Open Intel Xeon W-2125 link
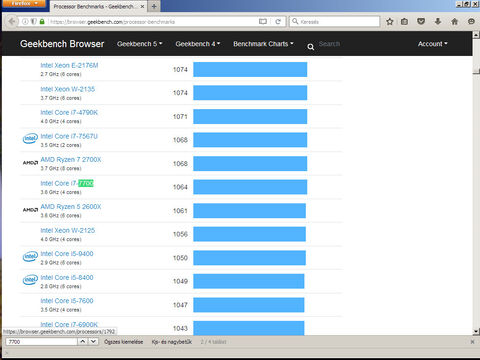 (68, 230)
